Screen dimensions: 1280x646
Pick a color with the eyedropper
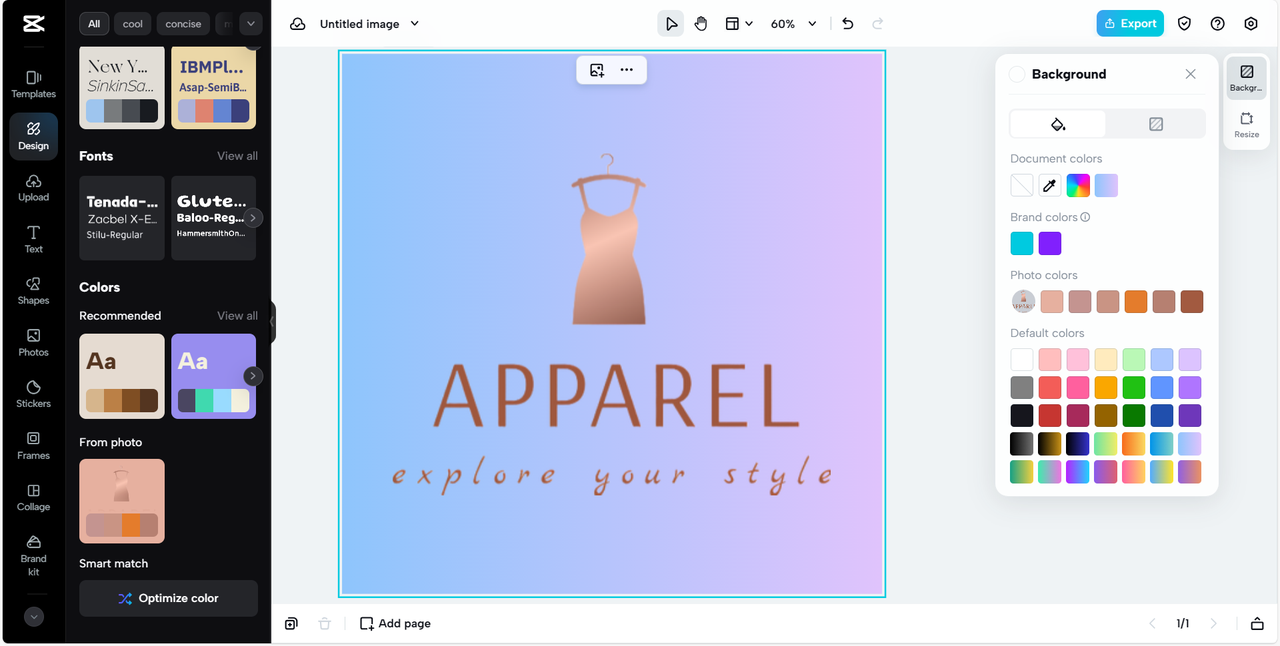pos(1050,185)
